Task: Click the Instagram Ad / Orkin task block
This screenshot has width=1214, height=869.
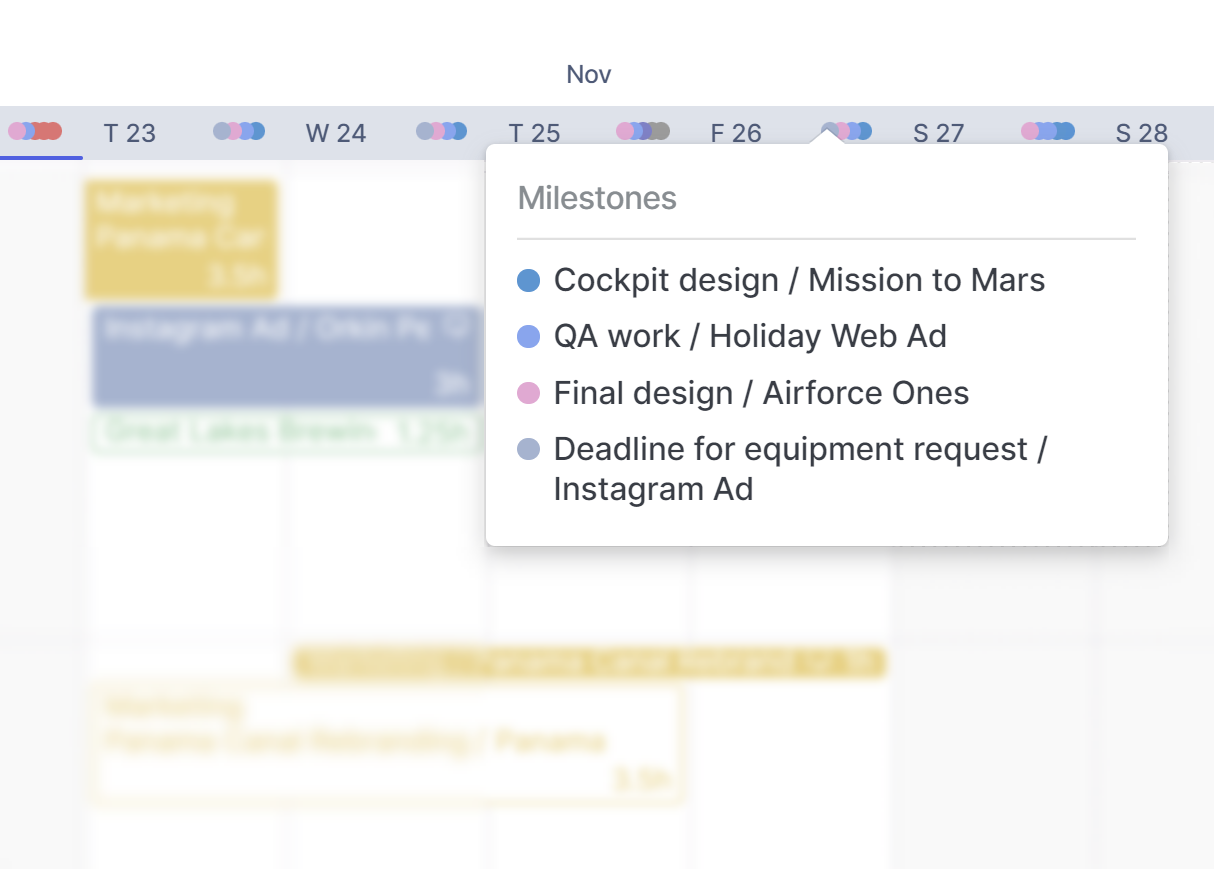Action: tap(280, 355)
